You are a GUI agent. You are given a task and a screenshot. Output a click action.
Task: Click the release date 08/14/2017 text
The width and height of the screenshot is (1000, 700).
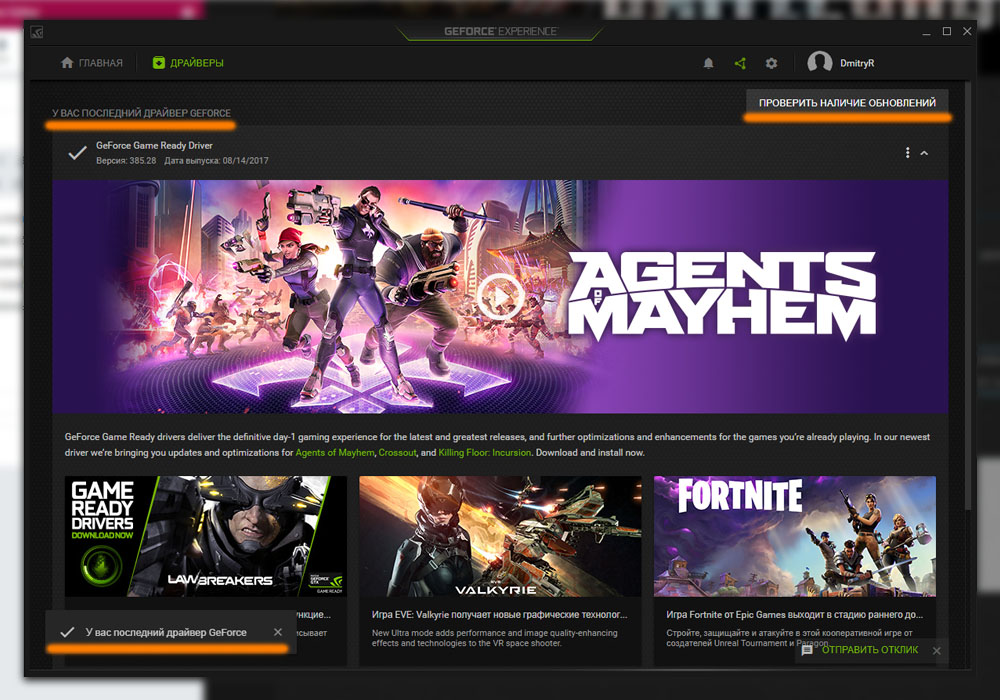216,161
